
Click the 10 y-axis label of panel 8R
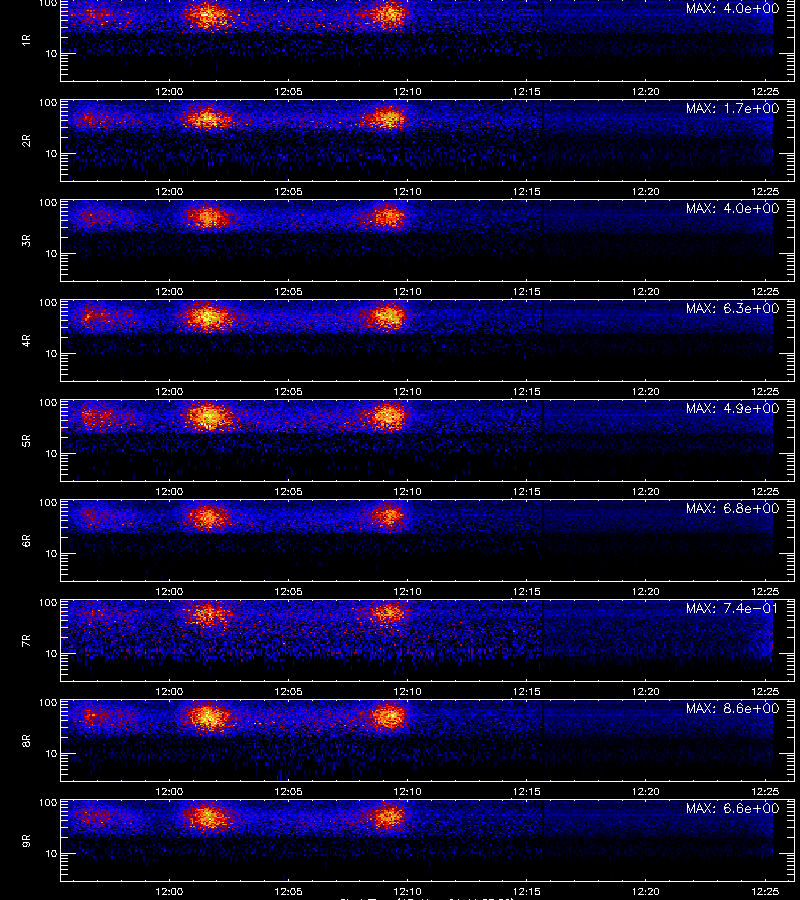click(51, 754)
